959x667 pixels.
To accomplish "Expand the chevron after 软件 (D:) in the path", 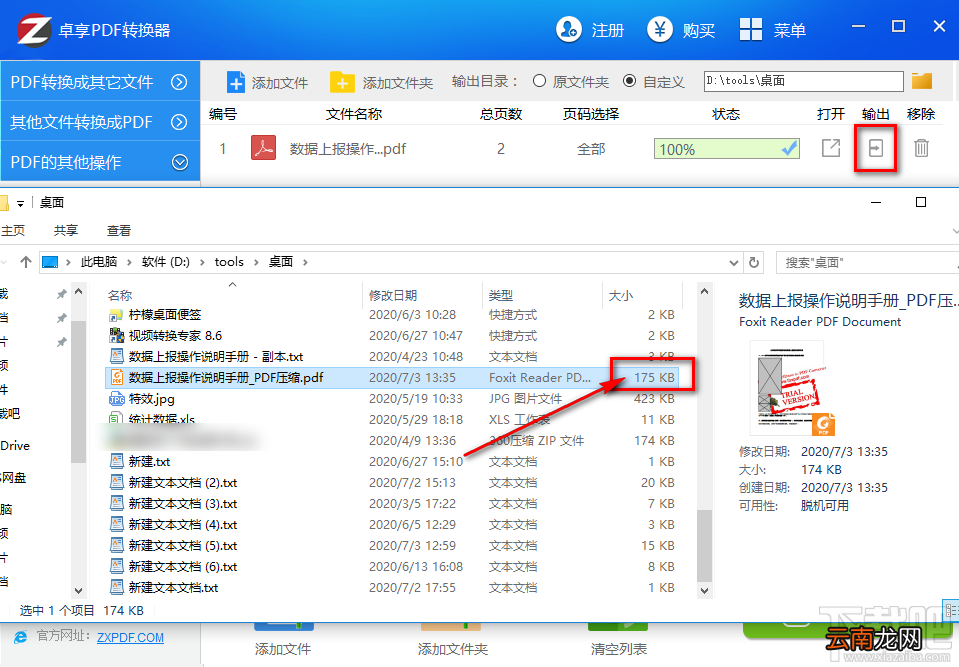I will pyautogui.click(x=202, y=262).
